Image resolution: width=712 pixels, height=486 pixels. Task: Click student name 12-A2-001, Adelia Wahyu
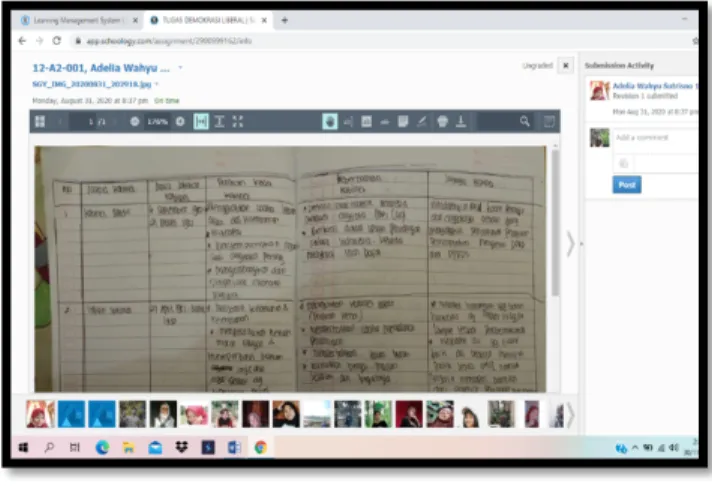(101, 68)
